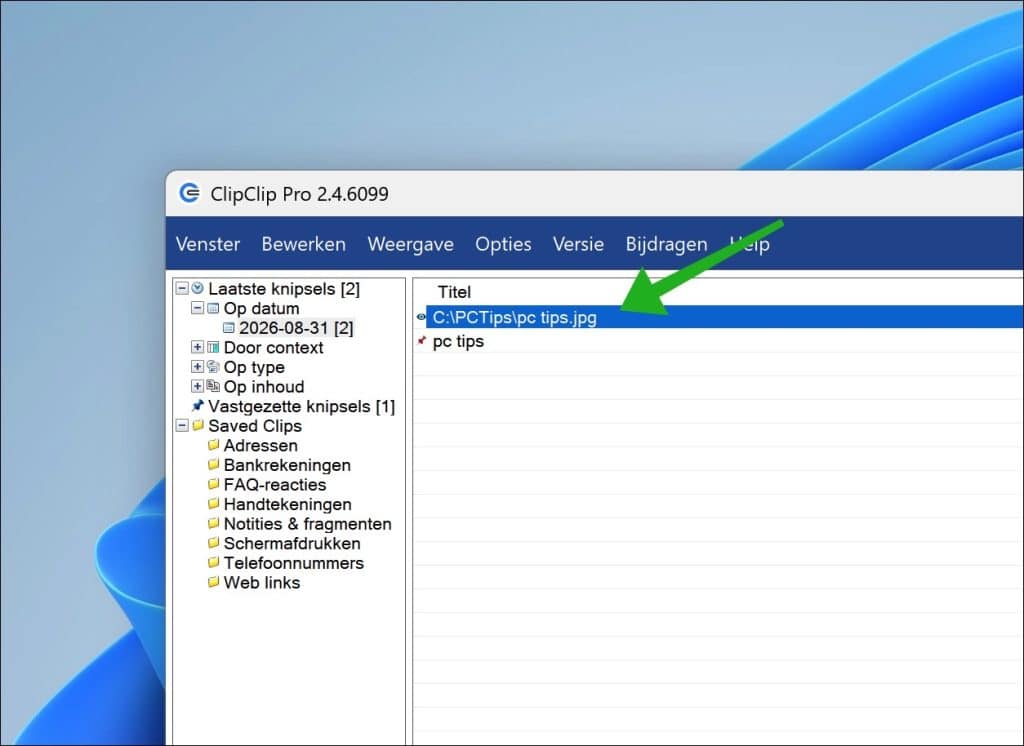Open the Bewerken menu
The image size is (1024, 746).
(x=304, y=244)
